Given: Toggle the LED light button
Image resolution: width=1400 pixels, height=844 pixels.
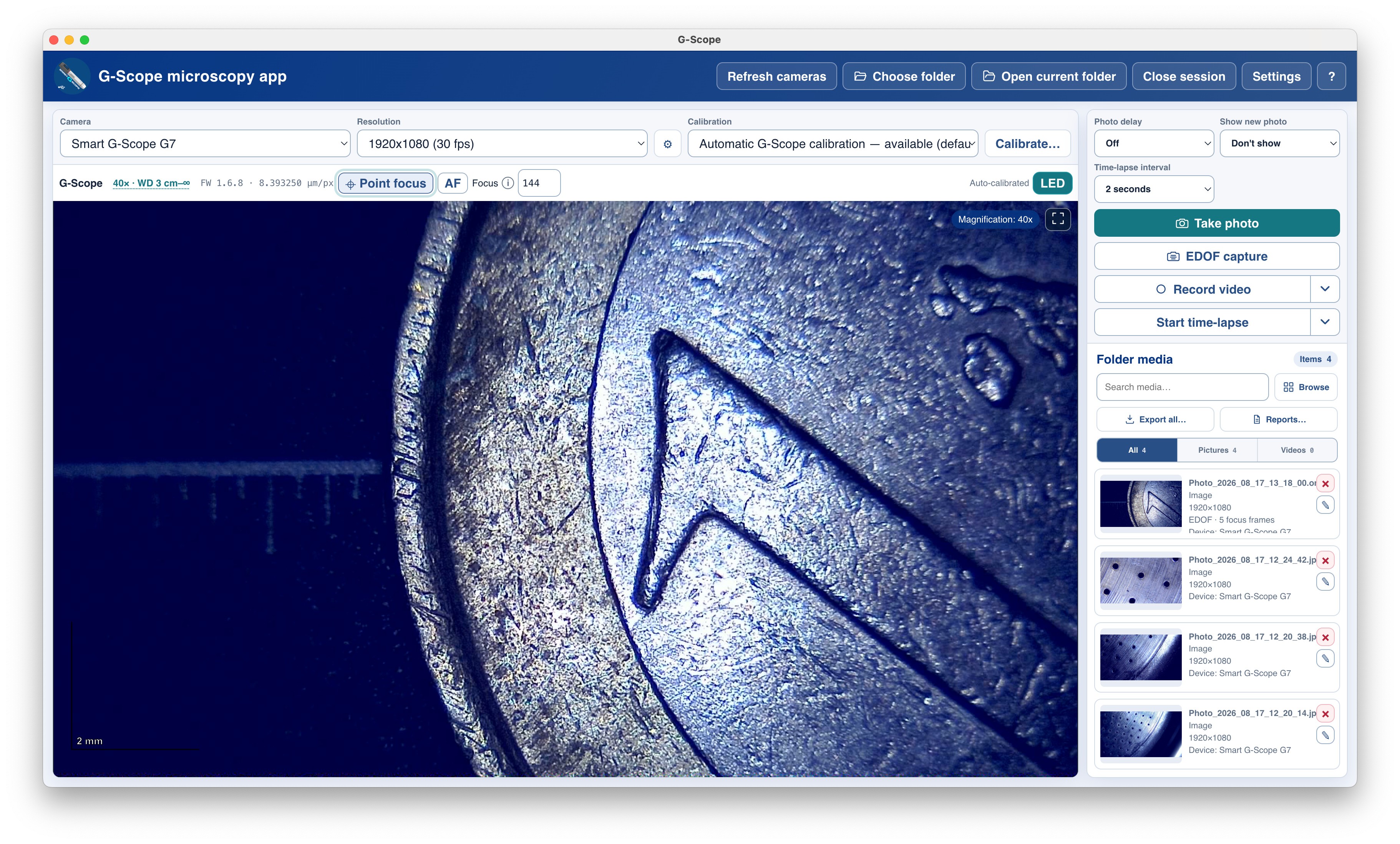Looking at the screenshot, I should (1052, 183).
